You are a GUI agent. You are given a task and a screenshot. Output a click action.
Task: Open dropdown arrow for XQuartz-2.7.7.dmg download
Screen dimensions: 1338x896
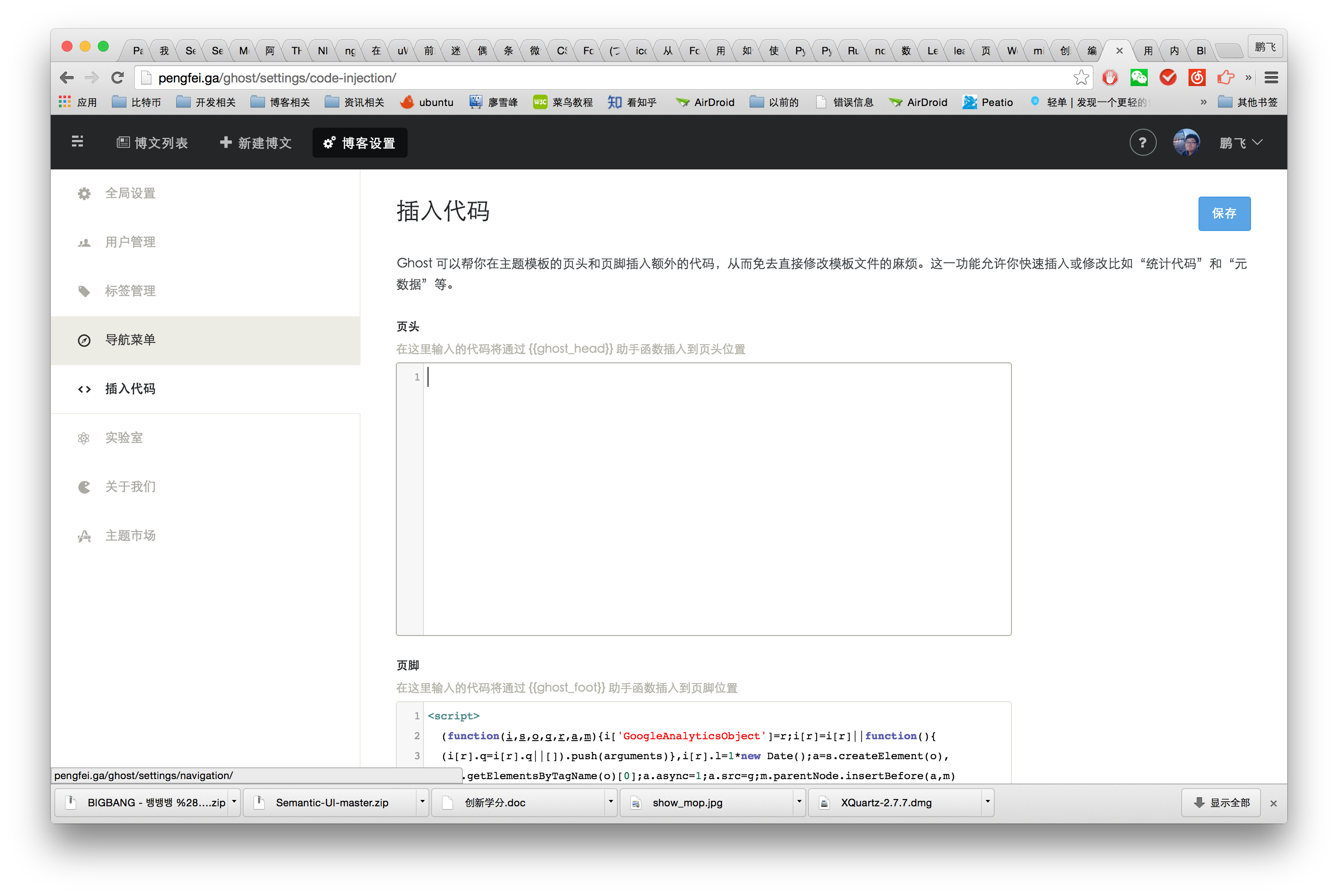click(x=987, y=802)
